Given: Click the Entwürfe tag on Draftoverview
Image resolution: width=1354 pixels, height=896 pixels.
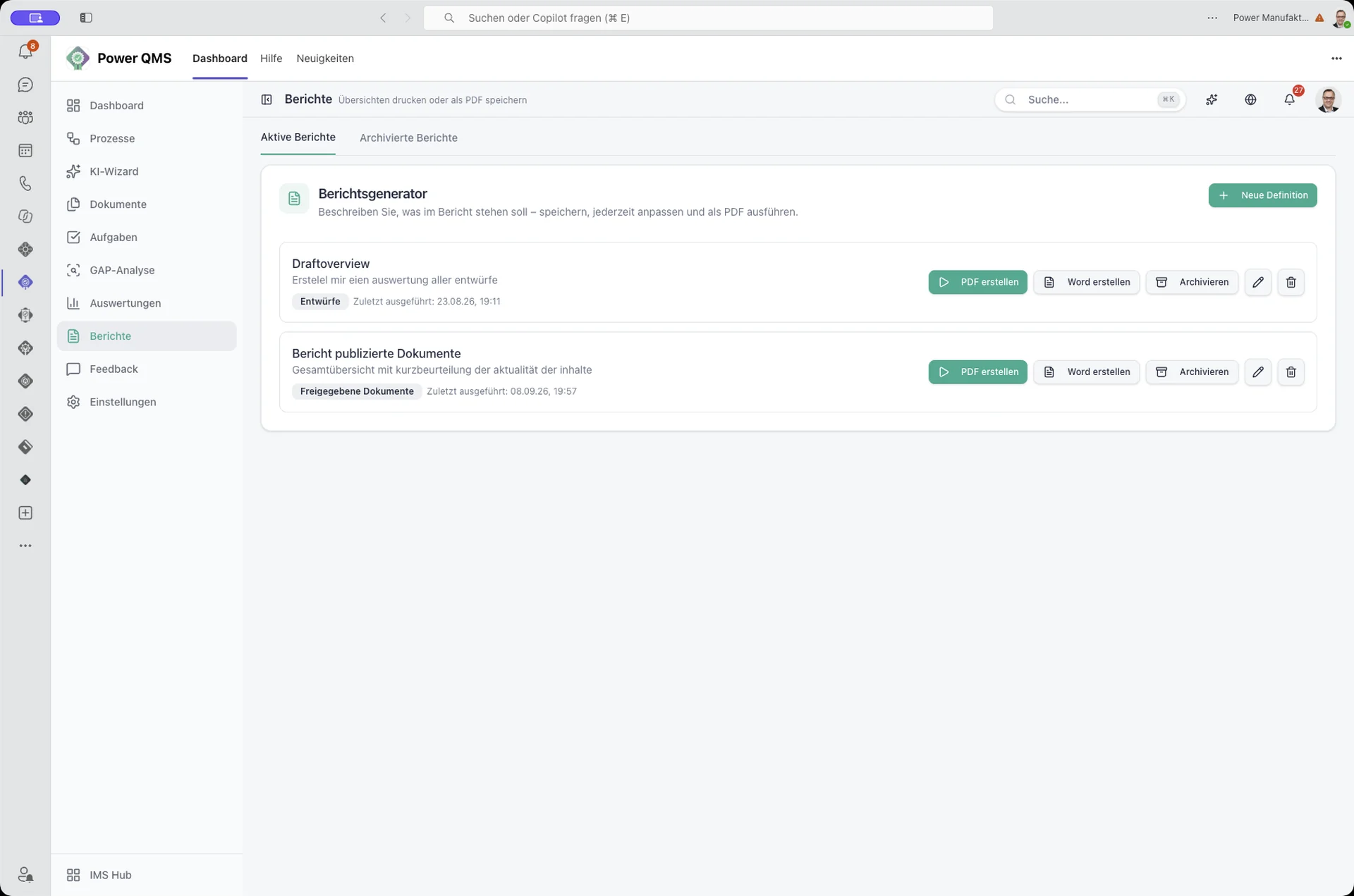Looking at the screenshot, I should pos(320,302).
